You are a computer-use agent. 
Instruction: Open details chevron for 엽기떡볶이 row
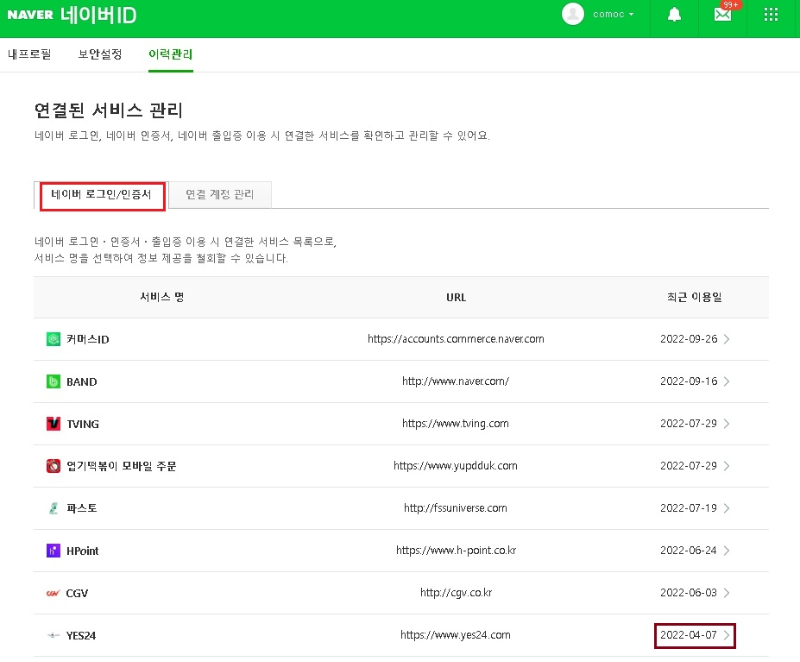727,466
